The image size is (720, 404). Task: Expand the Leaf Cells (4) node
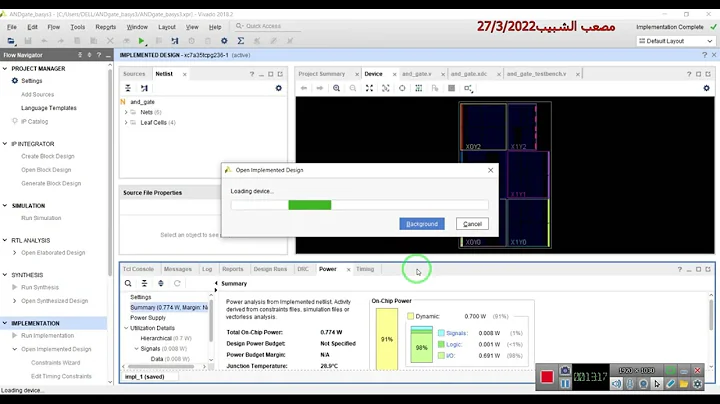pos(126,123)
